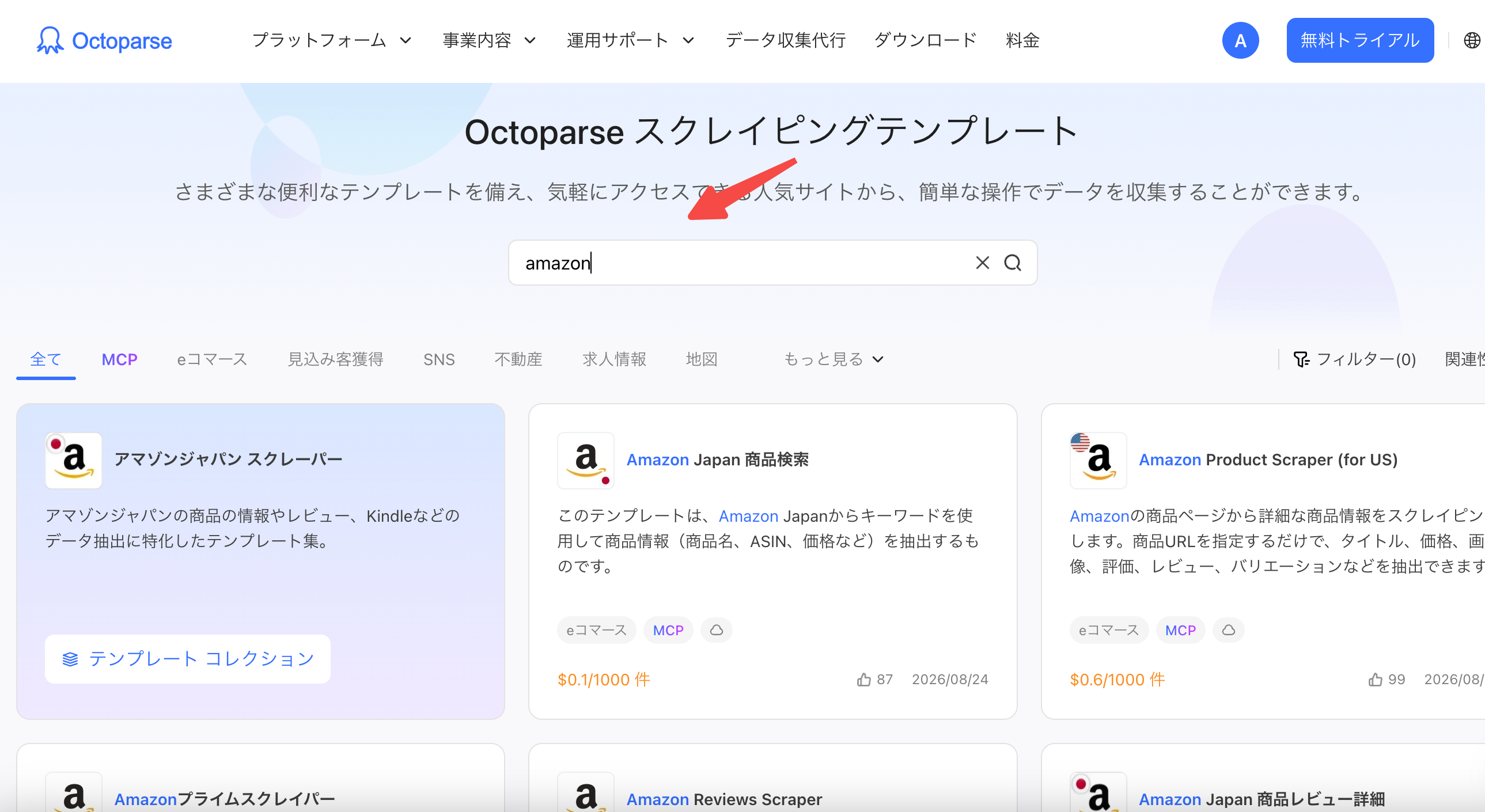Screen dimensions: 1485x812
Task: Click the Amazon Reviews Scraper logo icon
Action: pos(586,792)
